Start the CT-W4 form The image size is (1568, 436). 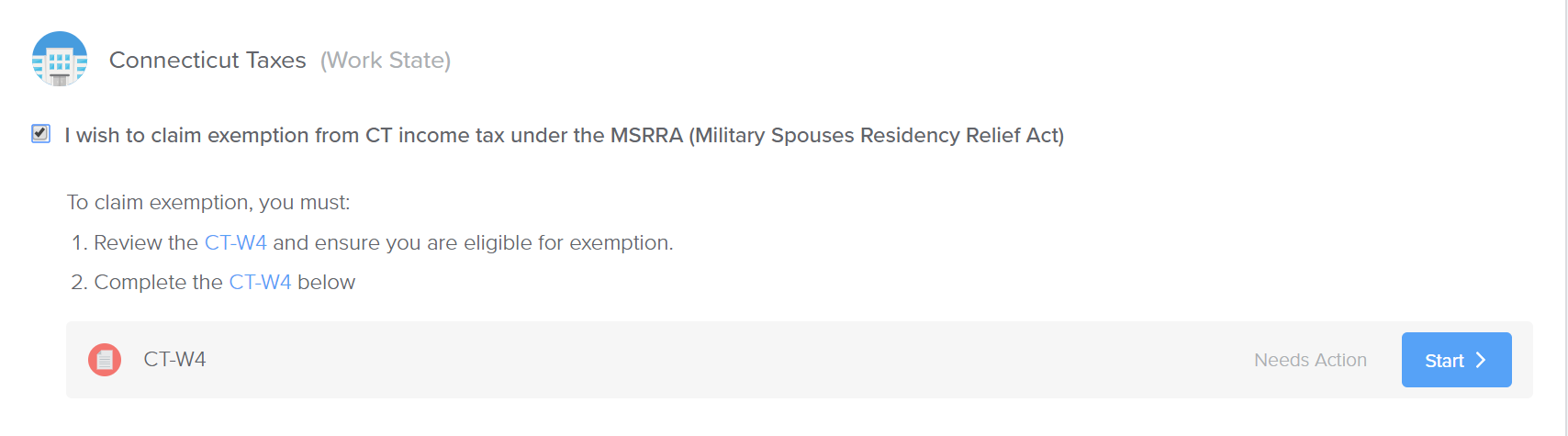[x=1456, y=360]
